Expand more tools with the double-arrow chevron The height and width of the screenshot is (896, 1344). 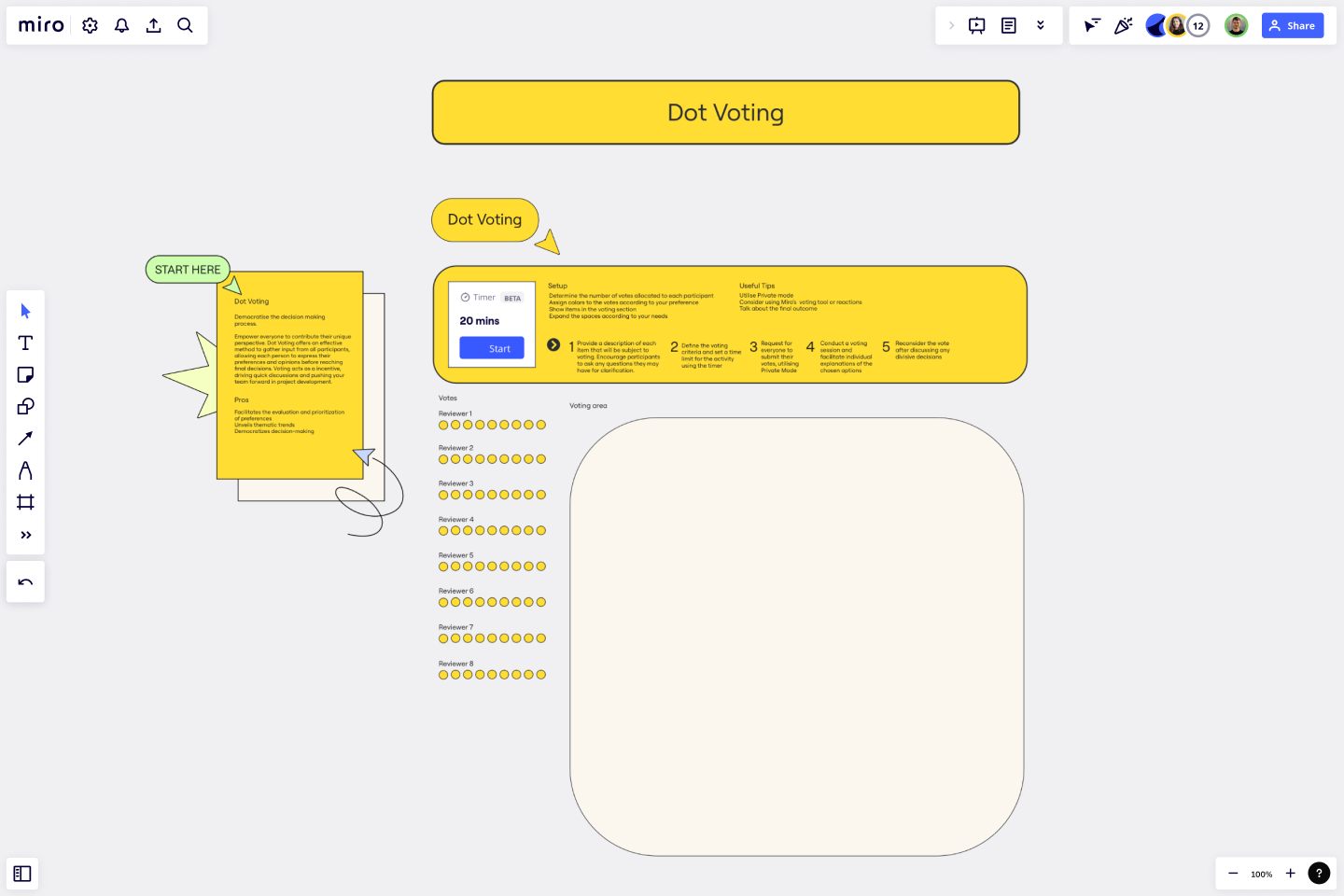[x=25, y=535]
